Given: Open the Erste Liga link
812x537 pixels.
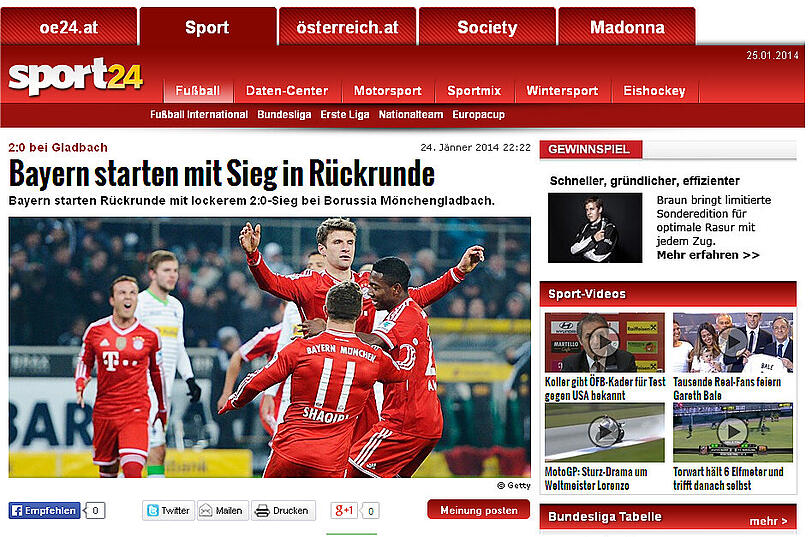Looking at the screenshot, I should pos(345,114).
